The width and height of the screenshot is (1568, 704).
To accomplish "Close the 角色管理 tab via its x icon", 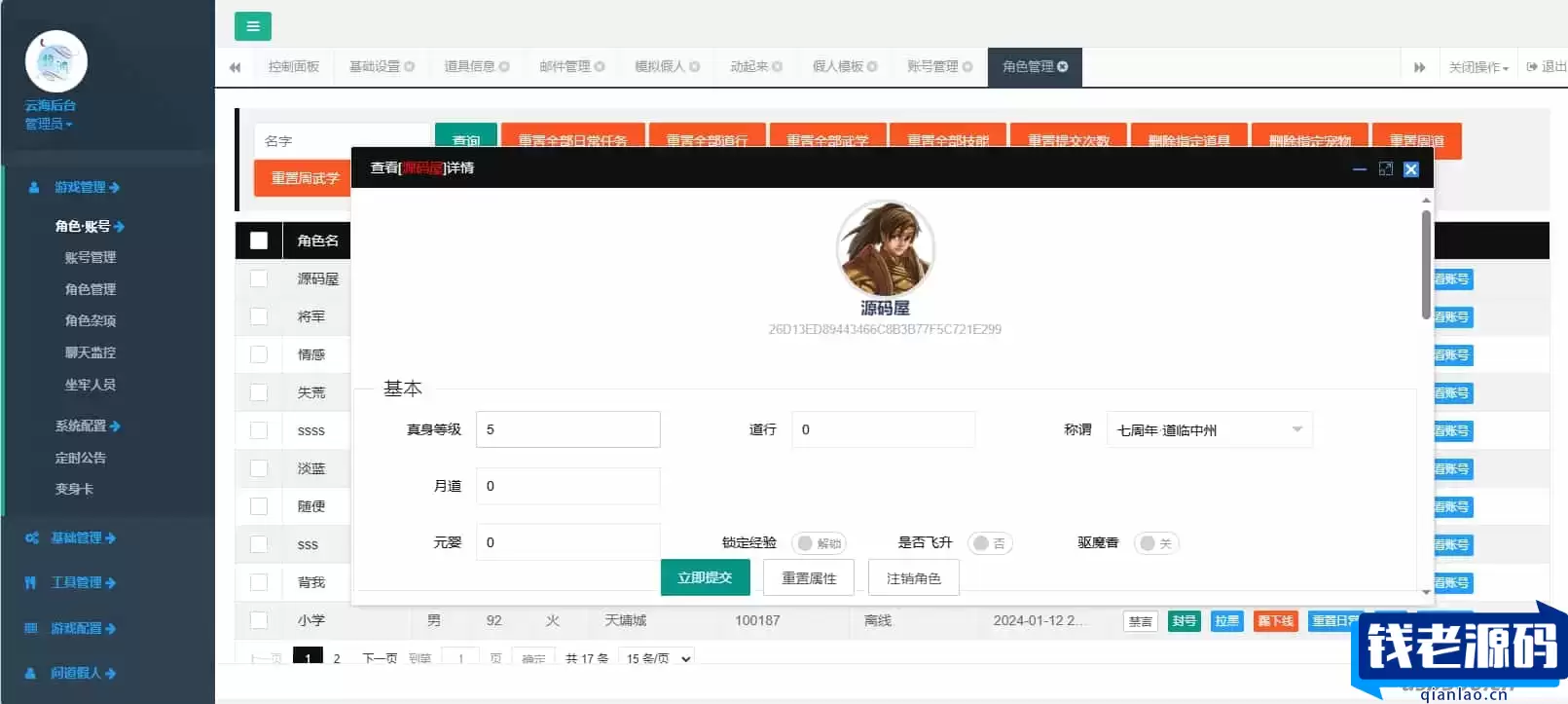I will point(1063,67).
